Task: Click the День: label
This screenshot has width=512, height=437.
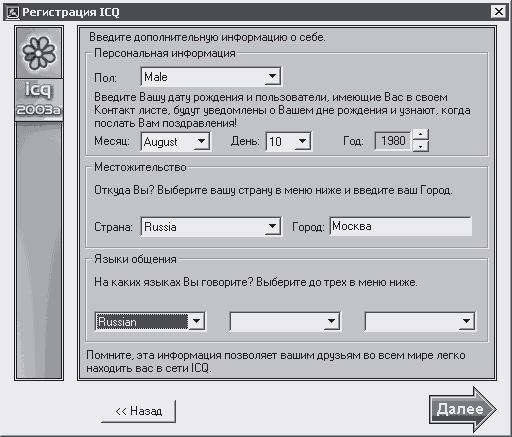Action: [x=245, y=141]
